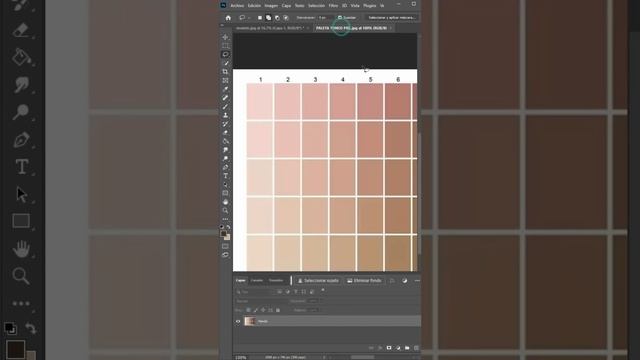Open the layer filter type dropdown
640x360 pixels.
coord(255,292)
